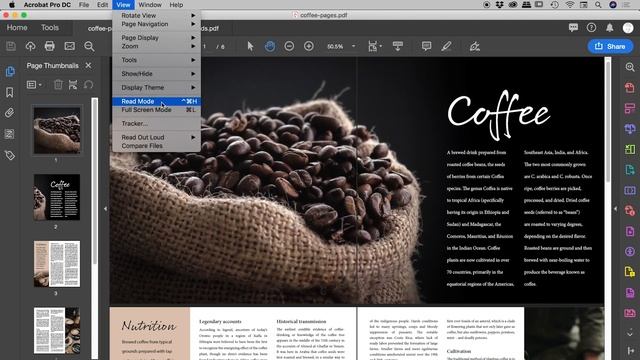Image resolution: width=640 pixels, height=360 pixels.
Task: Open the zoom percentage dropdown arrow
Action: point(353,46)
